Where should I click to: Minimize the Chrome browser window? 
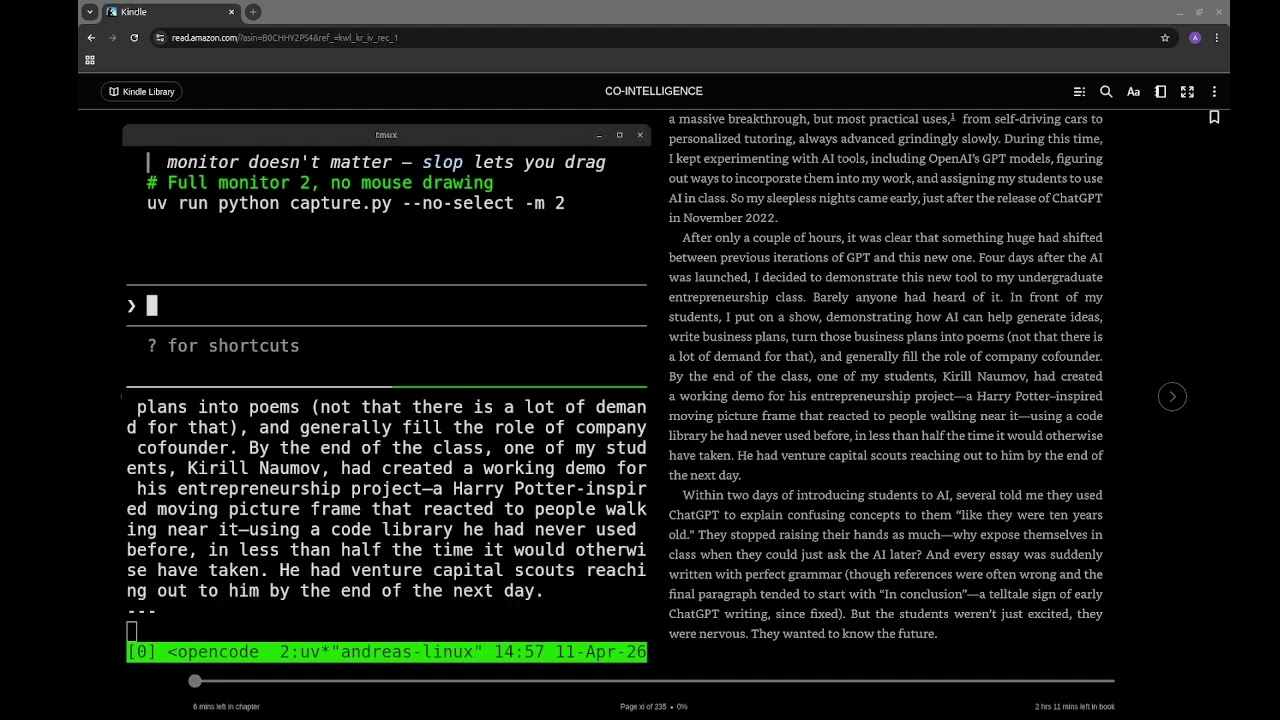[1180, 12]
